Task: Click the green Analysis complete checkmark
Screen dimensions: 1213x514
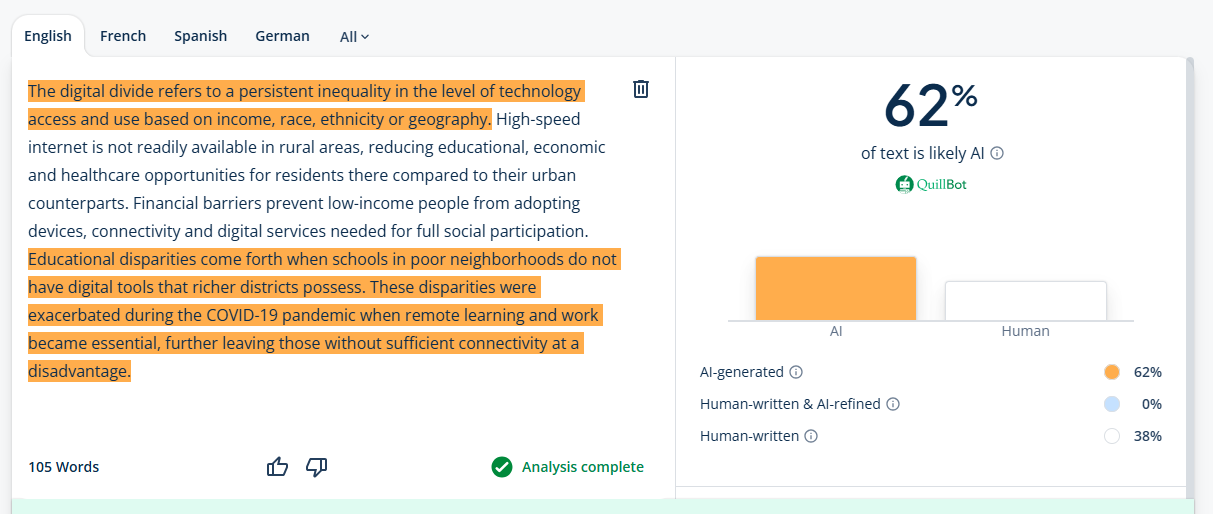Action: pos(502,467)
